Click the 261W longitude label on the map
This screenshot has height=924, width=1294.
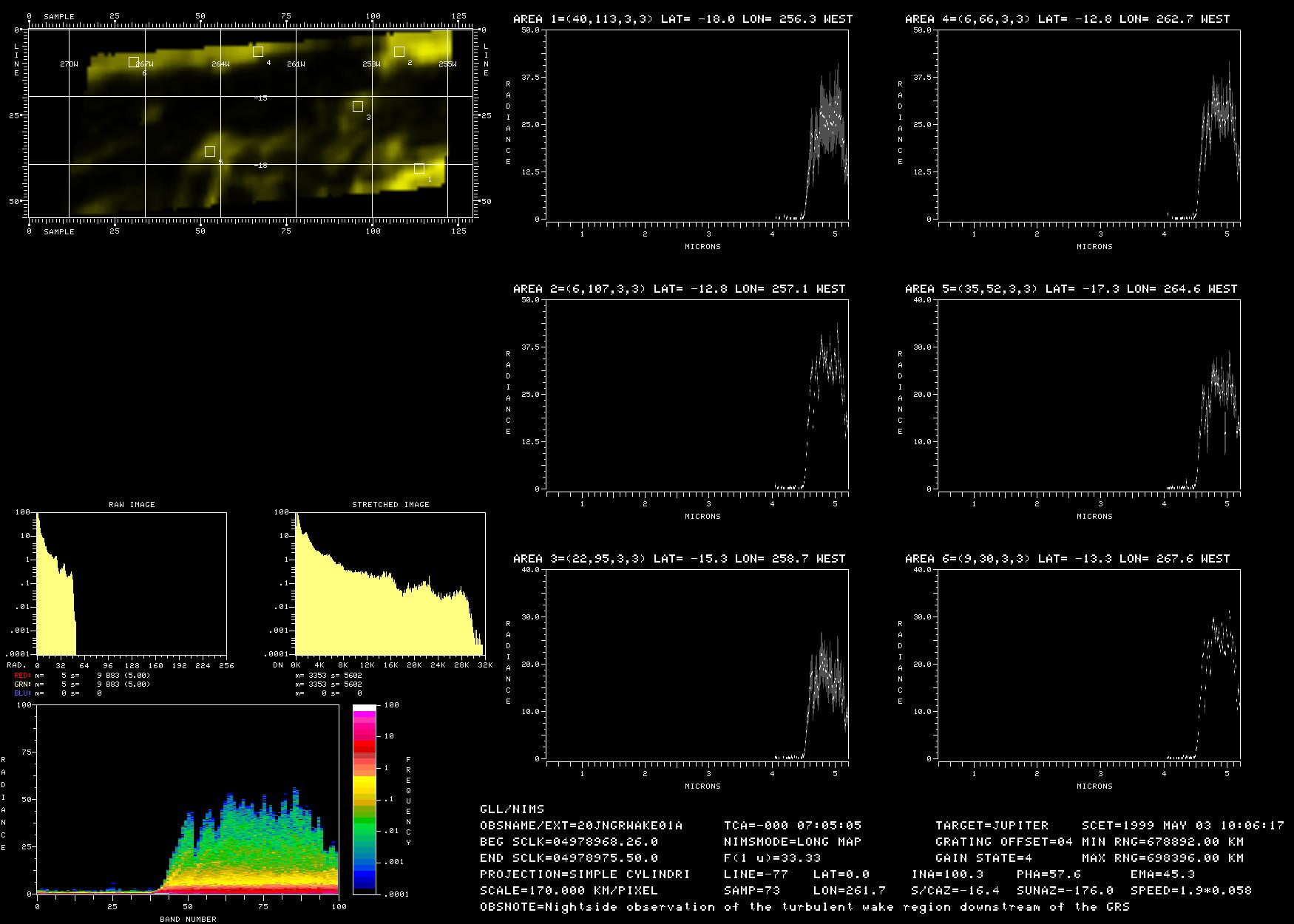[296, 64]
